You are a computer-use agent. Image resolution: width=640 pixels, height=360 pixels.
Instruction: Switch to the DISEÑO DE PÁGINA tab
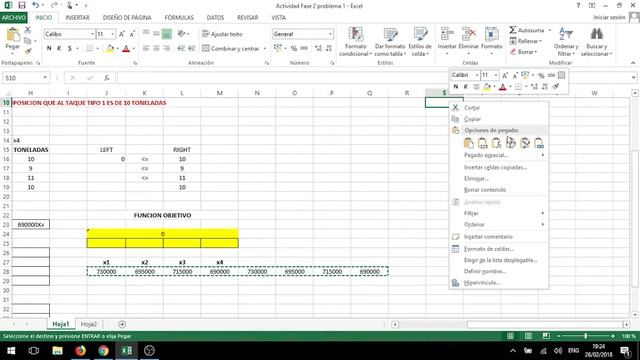pos(127,18)
